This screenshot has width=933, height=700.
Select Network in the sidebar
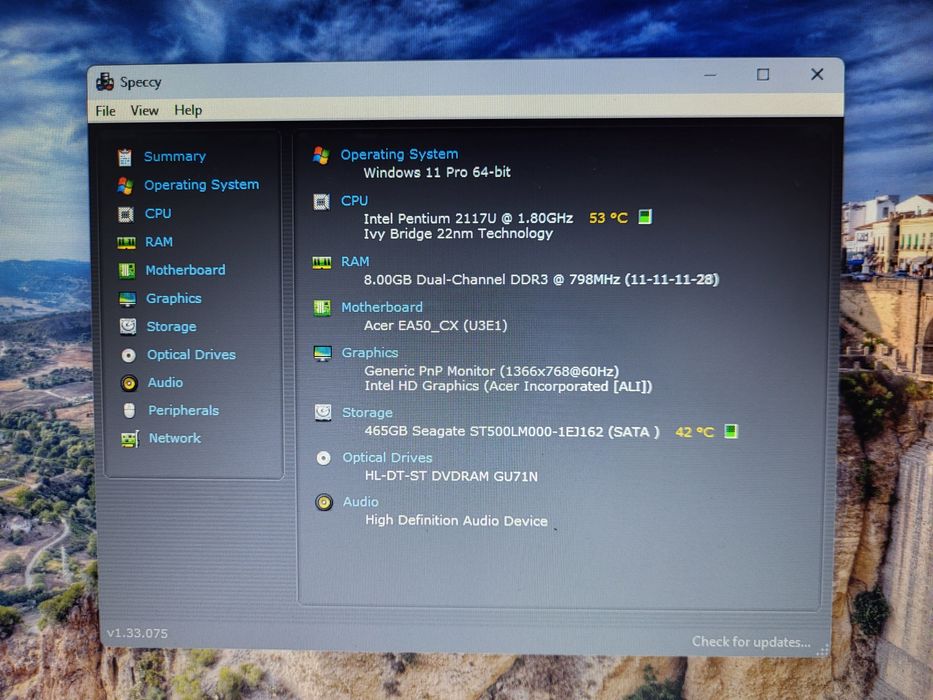pos(175,438)
